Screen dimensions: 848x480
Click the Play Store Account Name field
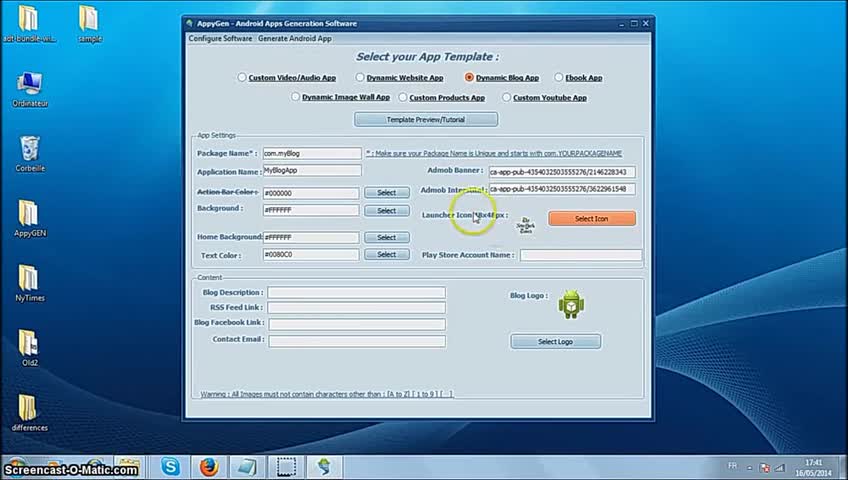[581, 255]
